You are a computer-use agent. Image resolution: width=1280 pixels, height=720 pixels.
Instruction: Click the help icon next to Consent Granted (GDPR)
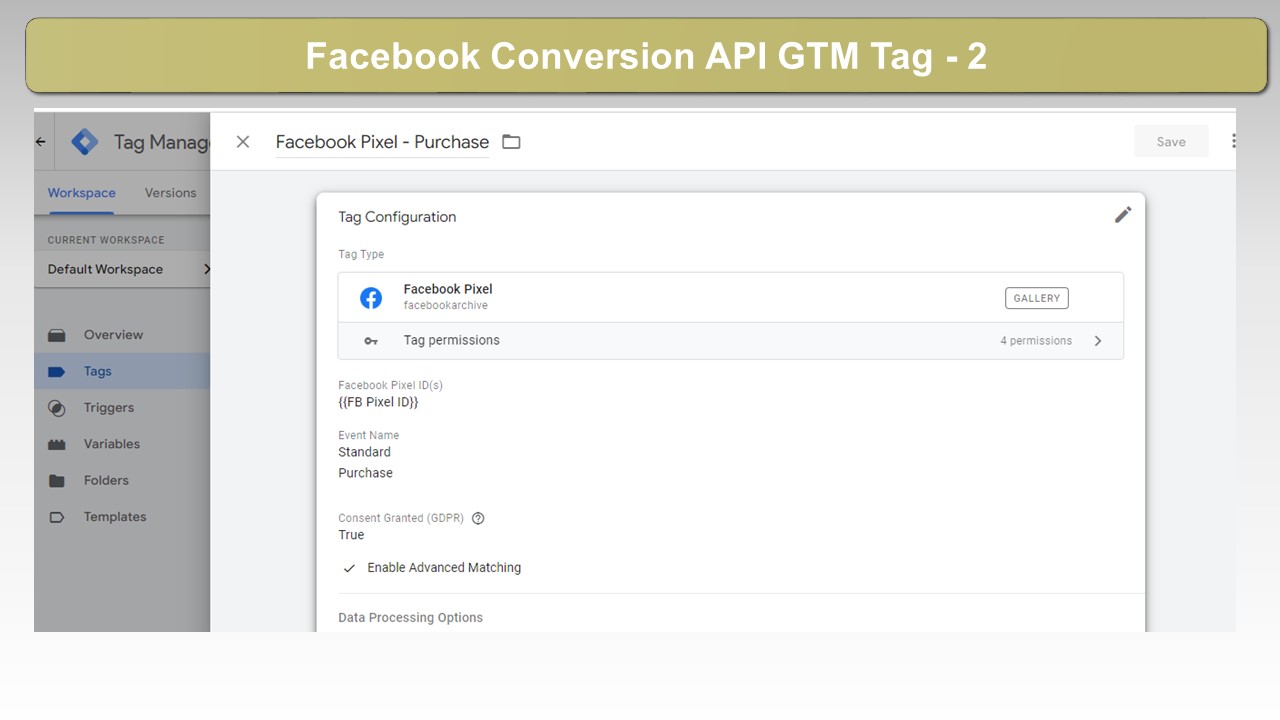click(478, 518)
